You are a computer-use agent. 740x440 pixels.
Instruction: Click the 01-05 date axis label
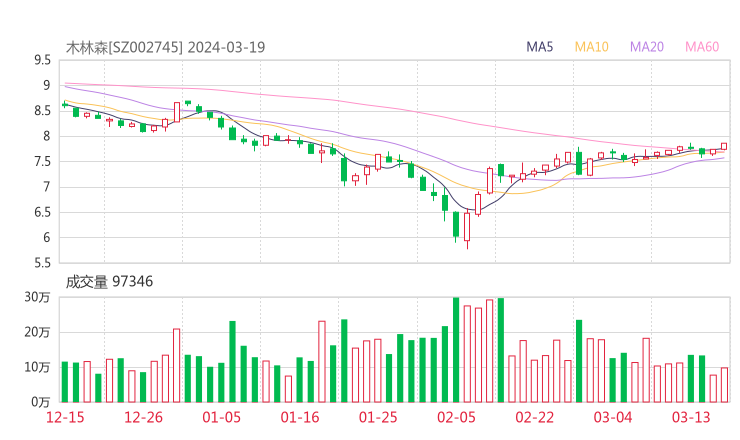click(221, 417)
